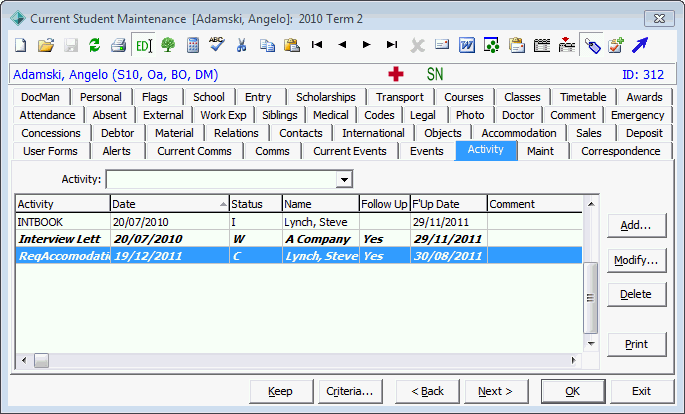This screenshot has width=685, height=414.
Task: Click the Copy two-pages icon
Action: [x=267, y=45]
